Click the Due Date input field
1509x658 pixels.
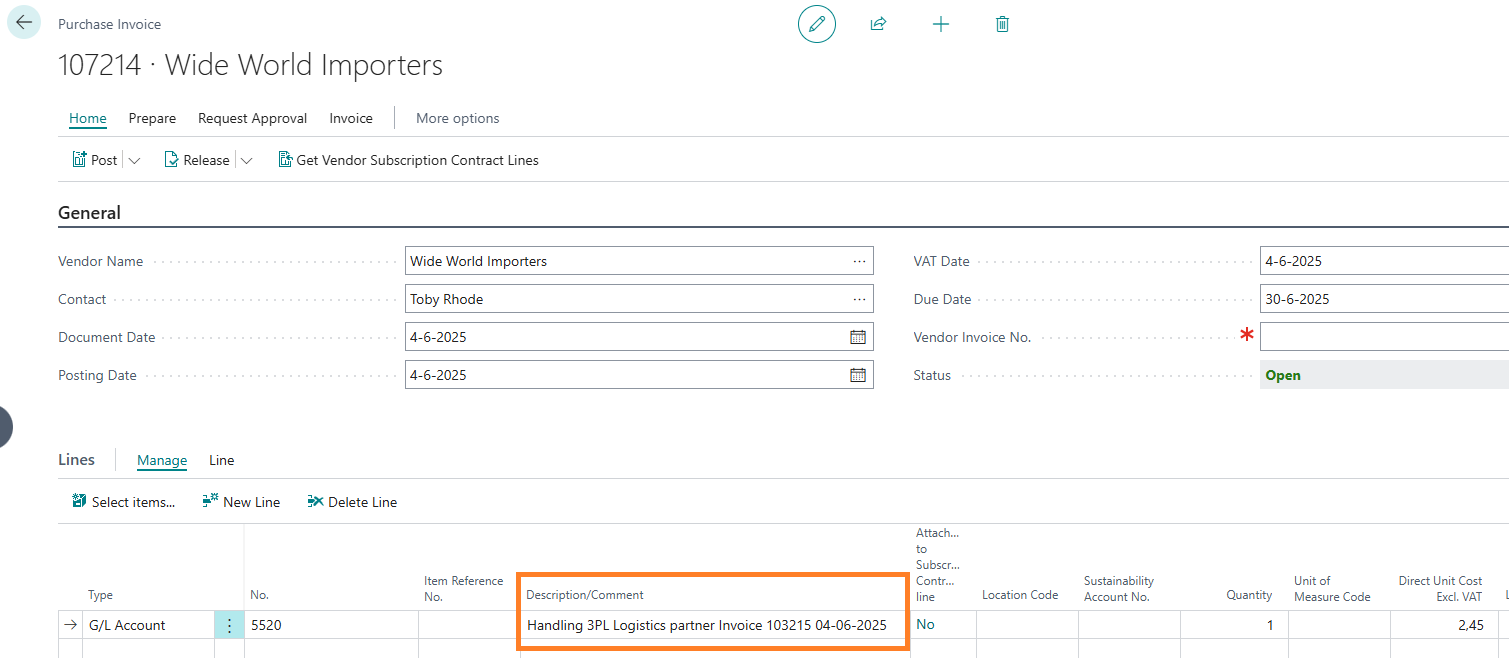(1384, 299)
